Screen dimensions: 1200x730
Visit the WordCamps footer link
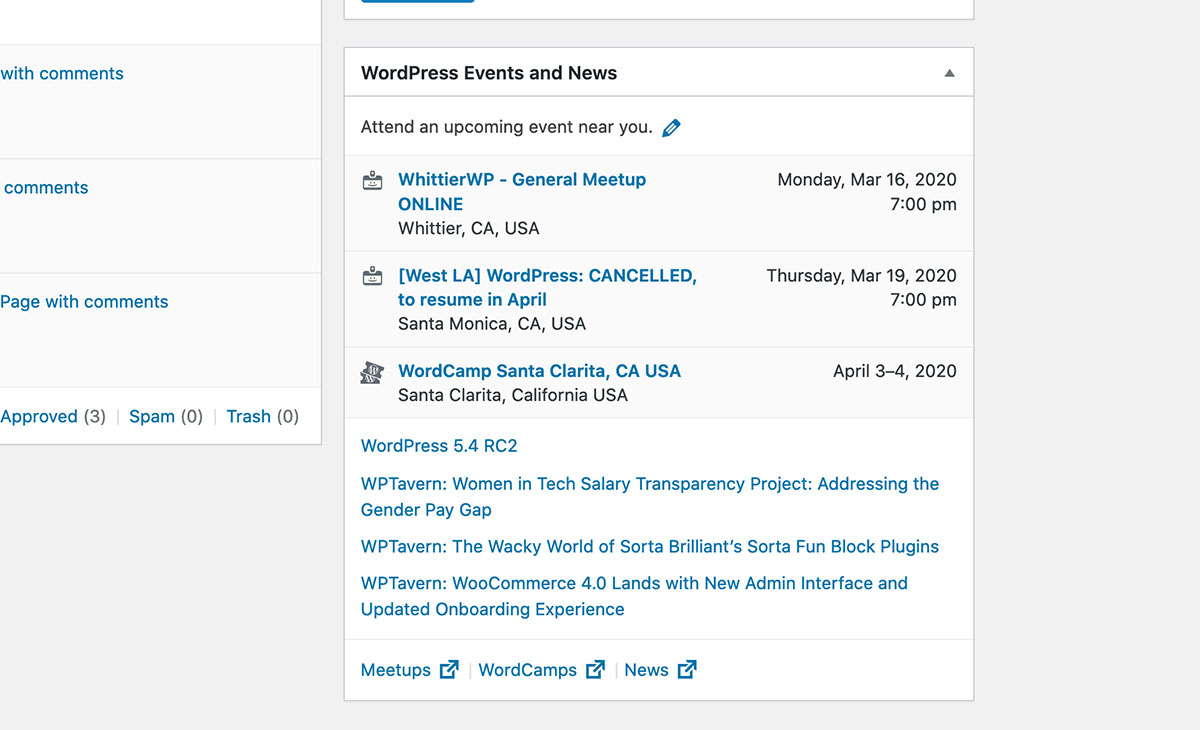point(527,670)
